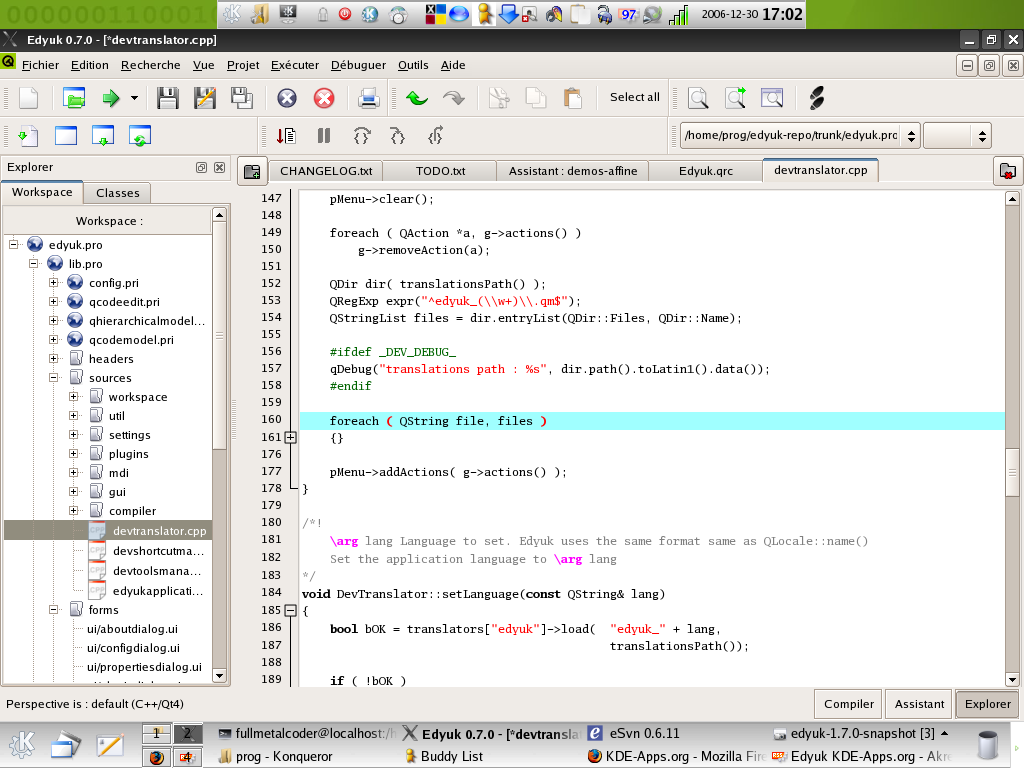Expand the workspace folder in sources
This screenshot has width=1024, height=768.
[x=73, y=396]
